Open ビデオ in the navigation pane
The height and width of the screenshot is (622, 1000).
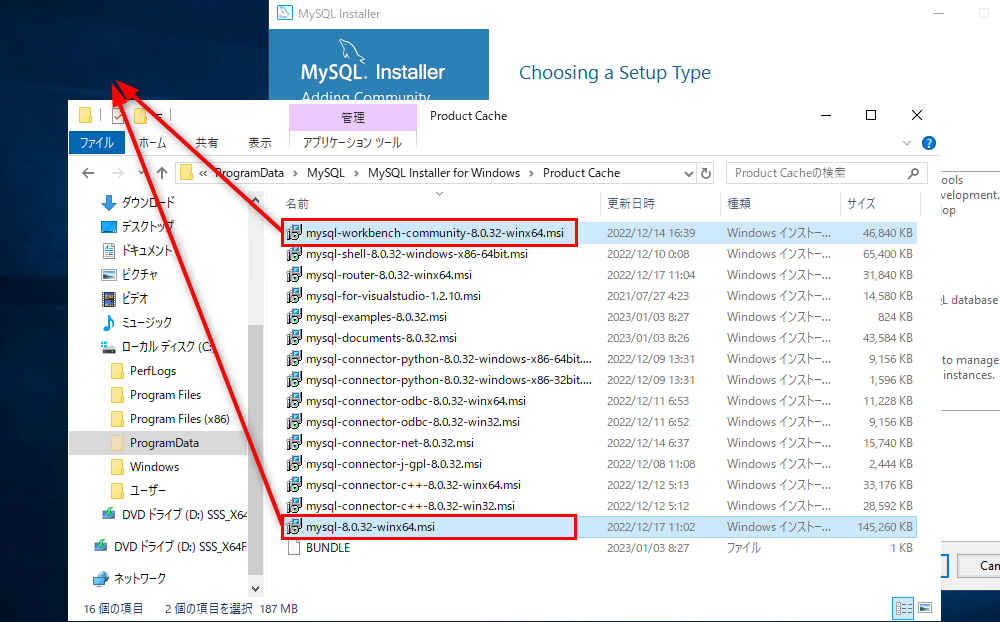[x=135, y=299]
